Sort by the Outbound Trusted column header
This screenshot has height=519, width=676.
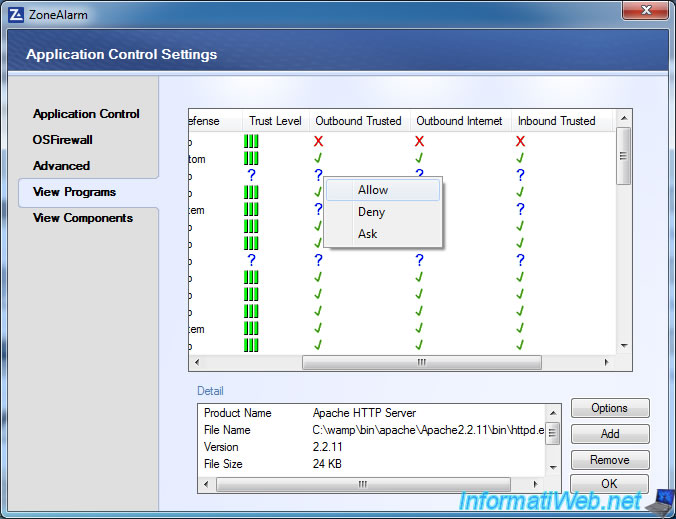point(359,121)
